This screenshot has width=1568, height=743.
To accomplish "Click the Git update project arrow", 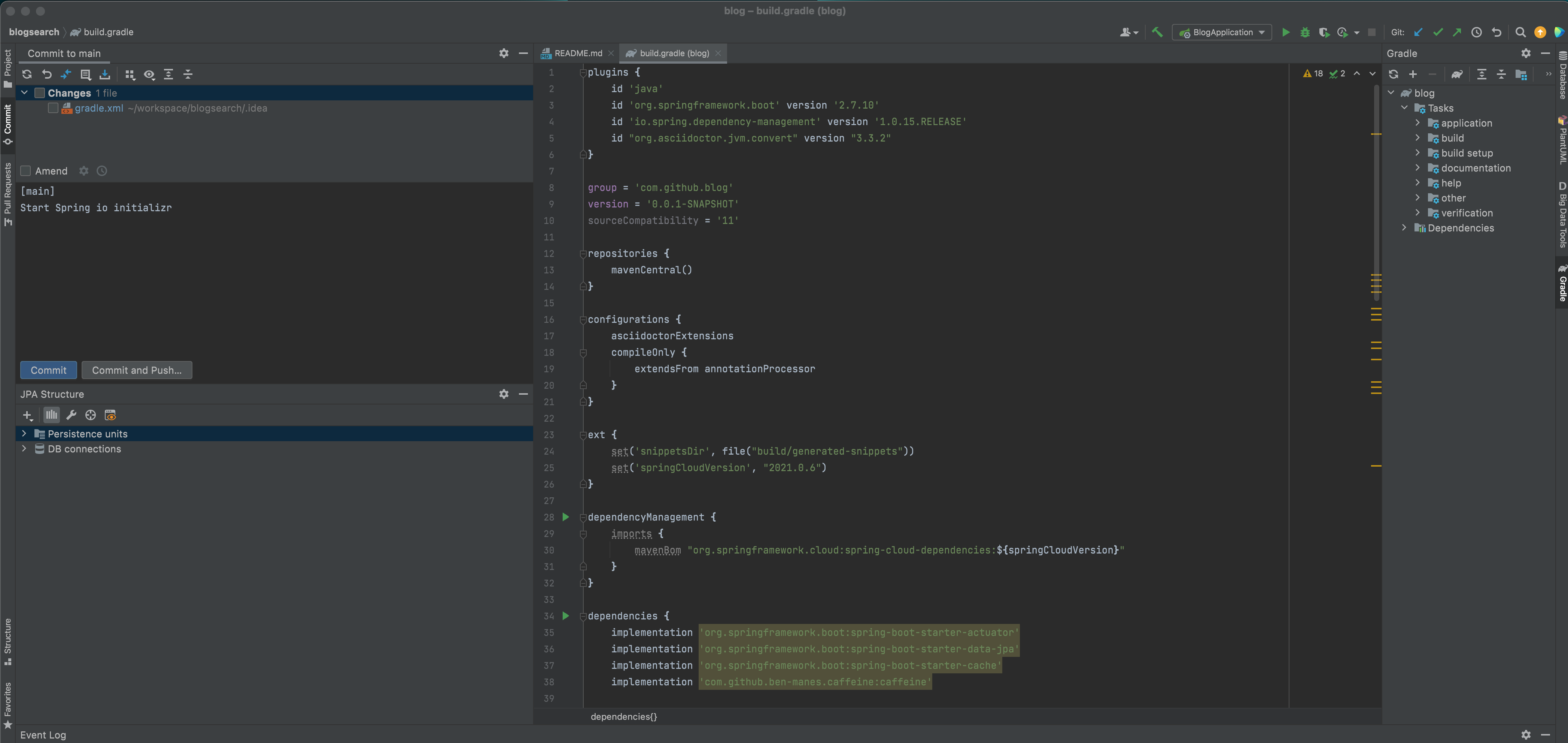I will tap(1418, 32).
